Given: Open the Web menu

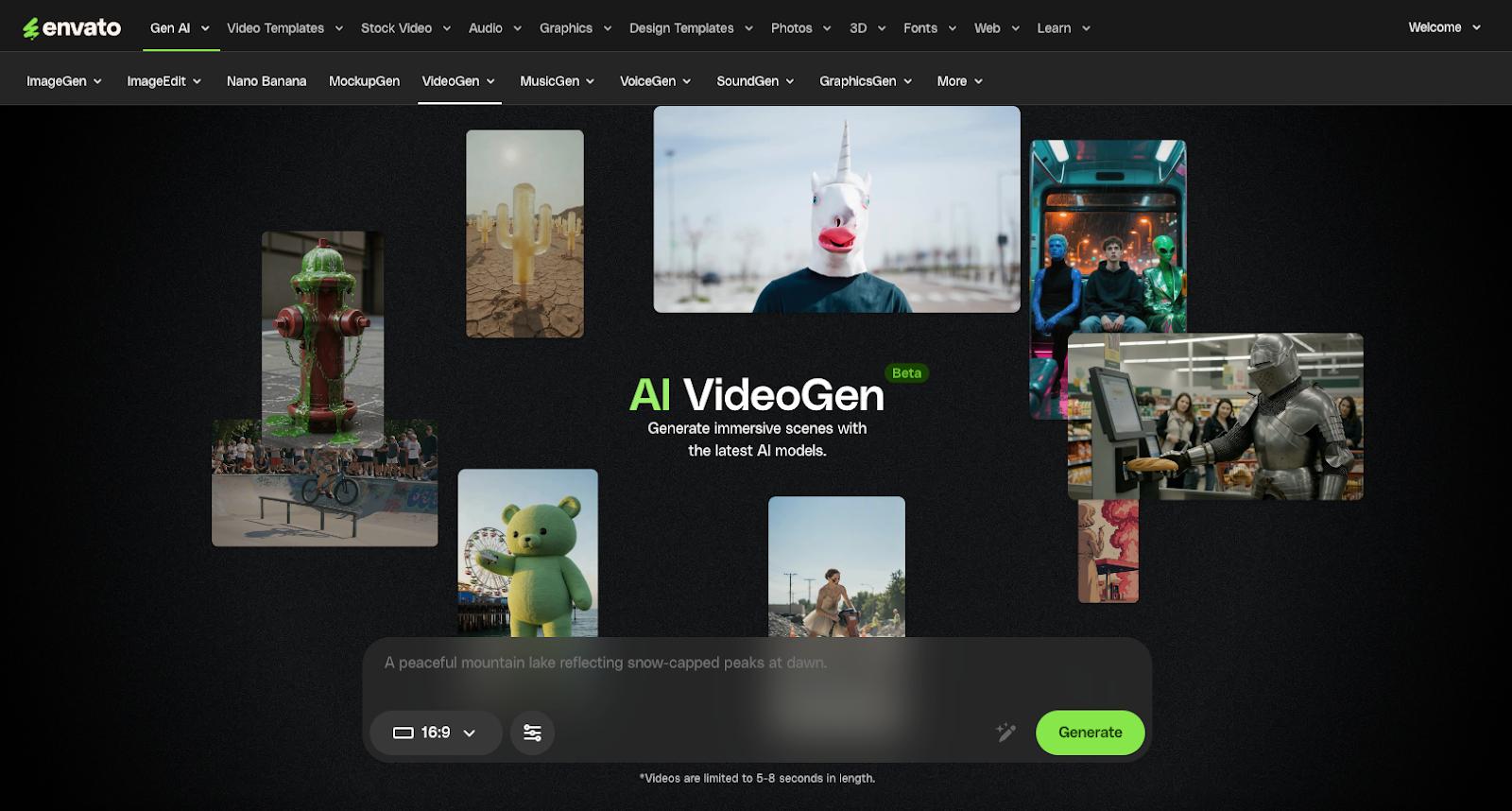Looking at the screenshot, I should (x=997, y=28).
